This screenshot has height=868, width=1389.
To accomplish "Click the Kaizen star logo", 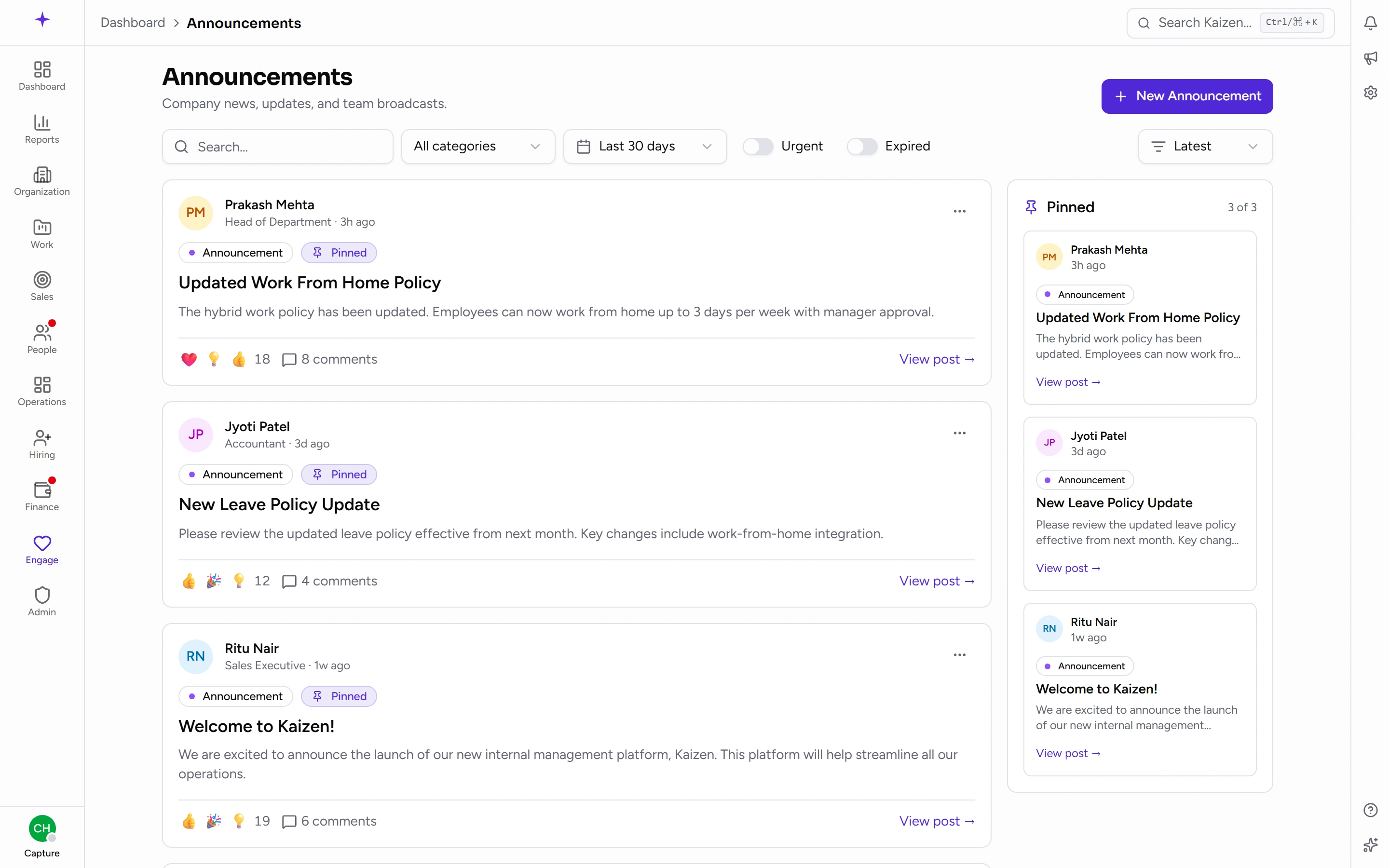I will (42, 20).
